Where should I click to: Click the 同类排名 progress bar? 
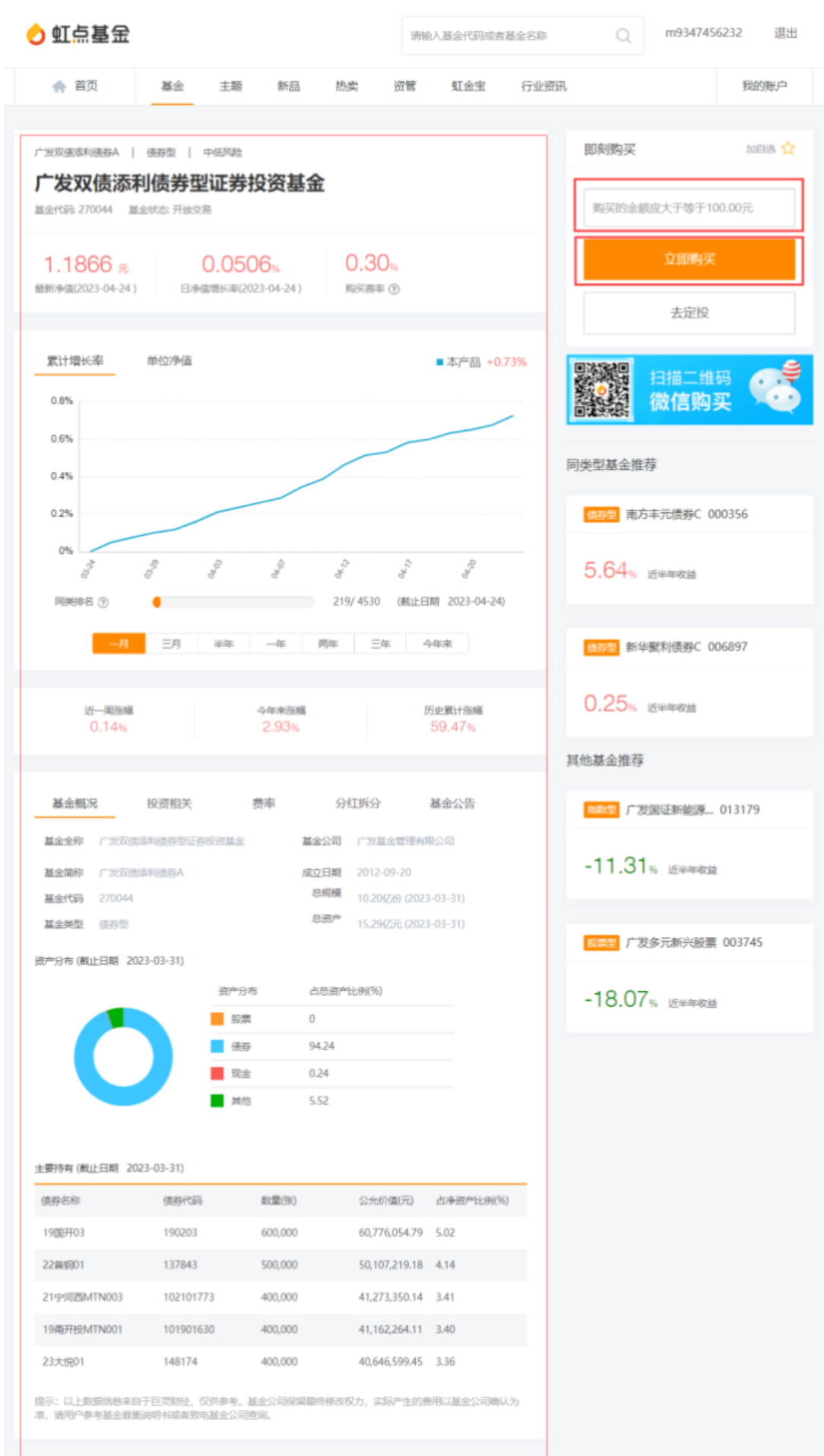[233, 602]
